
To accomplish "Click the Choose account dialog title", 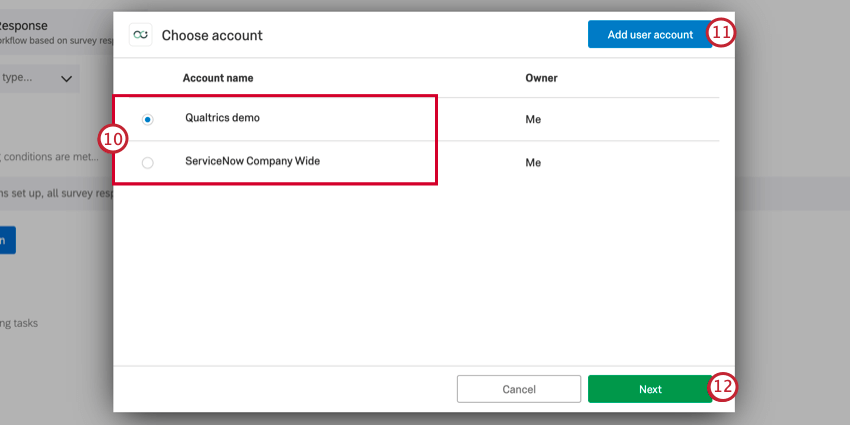I will pos(212,35).
